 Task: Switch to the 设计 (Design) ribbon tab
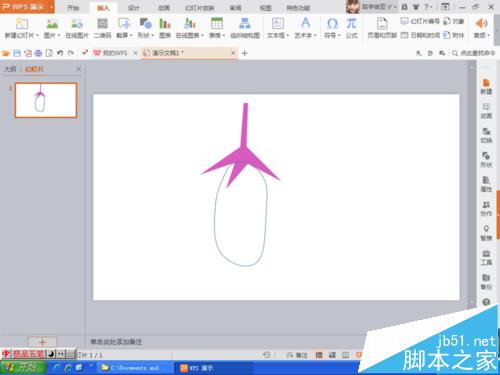pos(133,8)
